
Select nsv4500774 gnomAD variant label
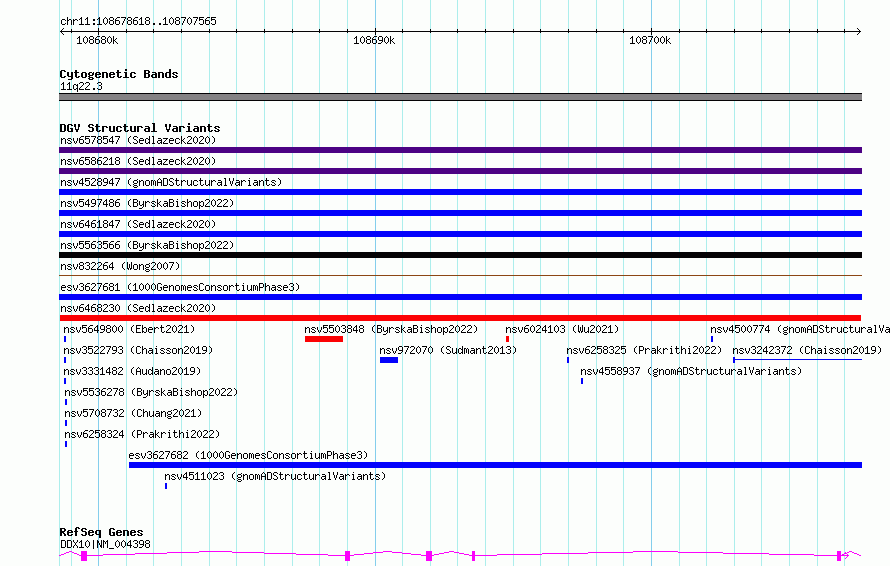click(x=800, y=329)
